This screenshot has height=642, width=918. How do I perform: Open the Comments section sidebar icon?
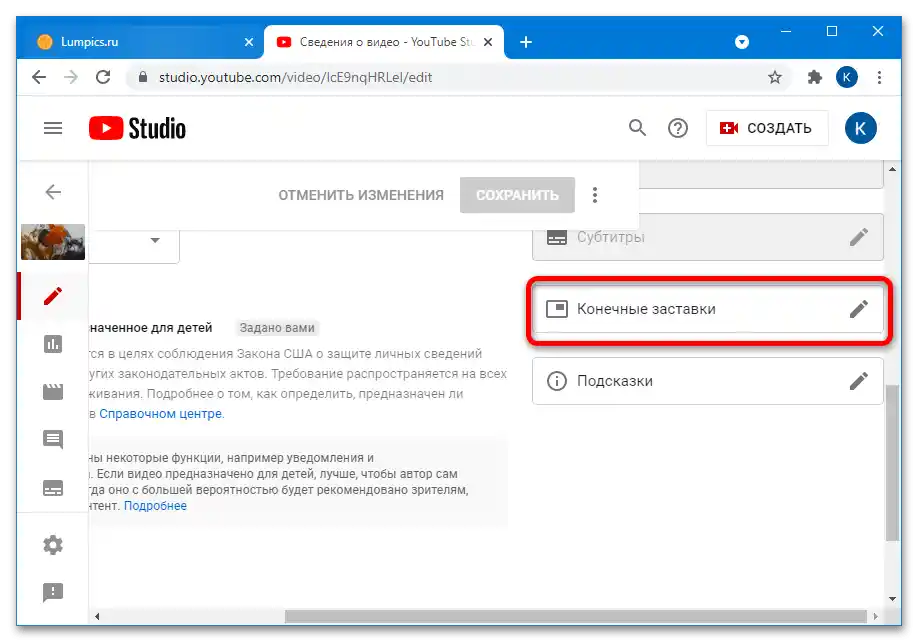(52, 440)
